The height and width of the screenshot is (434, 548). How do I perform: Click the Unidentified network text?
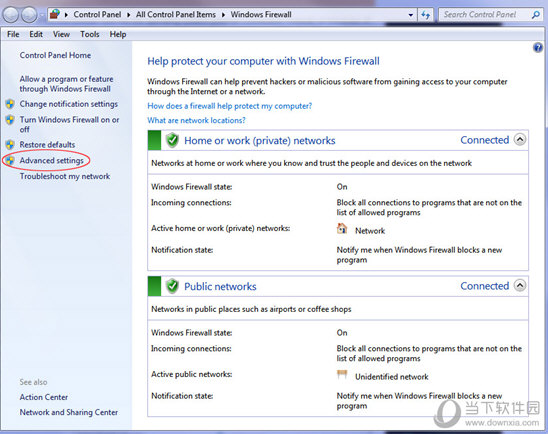pos(392,377)
